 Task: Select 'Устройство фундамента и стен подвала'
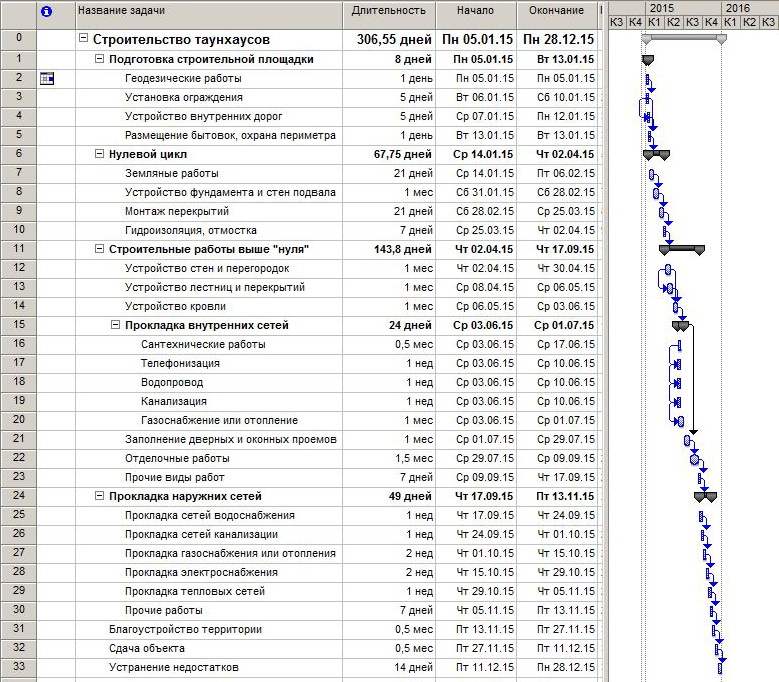tap(231, 192)
